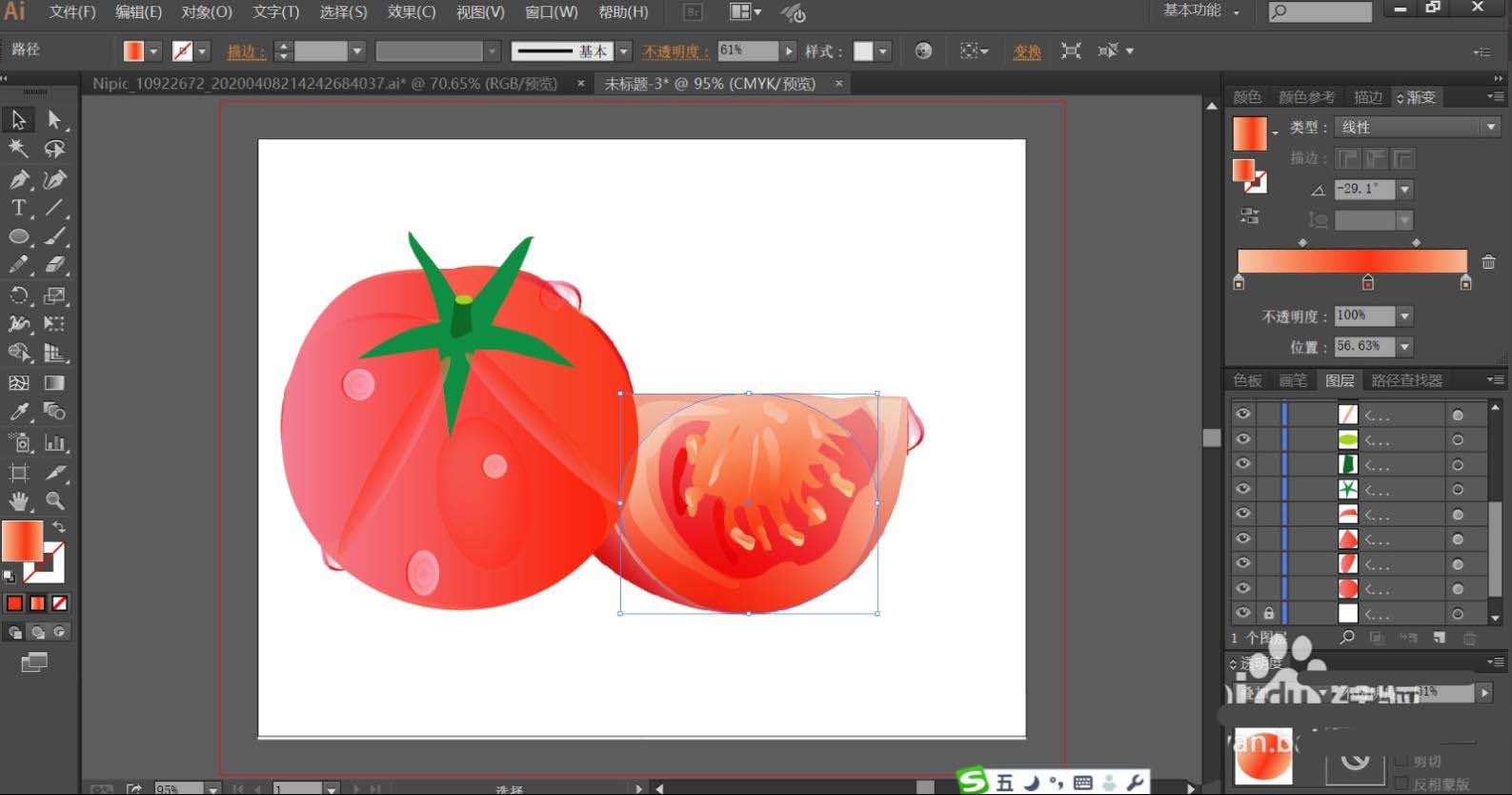The height and width of the screenshot is (795, 1512).
Task: Open the gradient position 56.63% dropdown
Action: tap(1404, 346)
